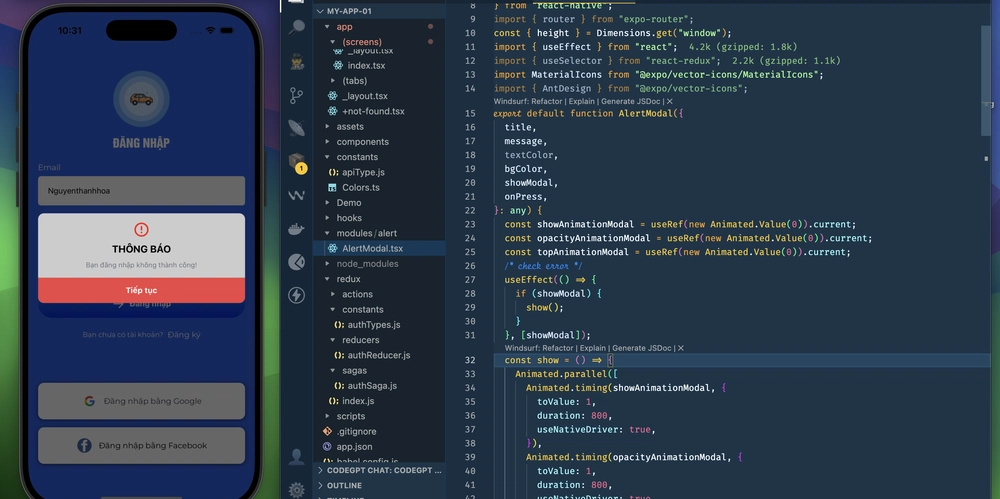Click Explain codelens above AlertModal function
The image size is (1000, 499).
582,101
